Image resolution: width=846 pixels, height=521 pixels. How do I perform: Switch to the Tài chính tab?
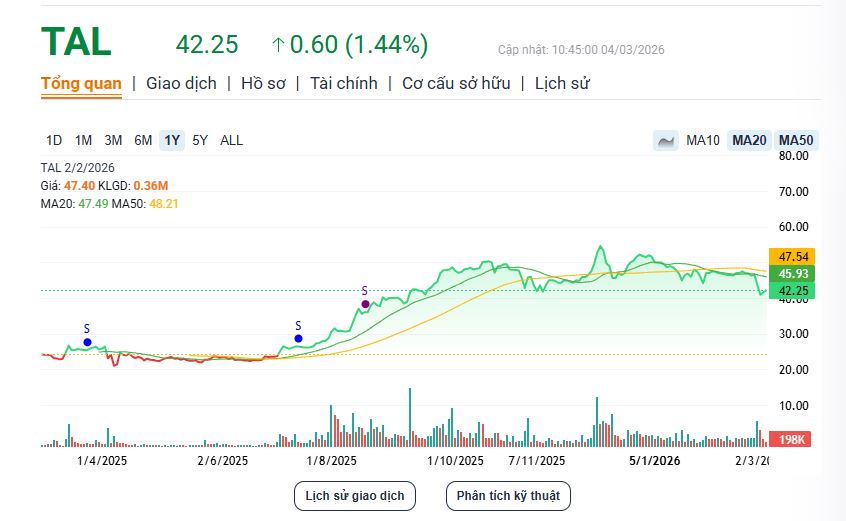(344, 84)
